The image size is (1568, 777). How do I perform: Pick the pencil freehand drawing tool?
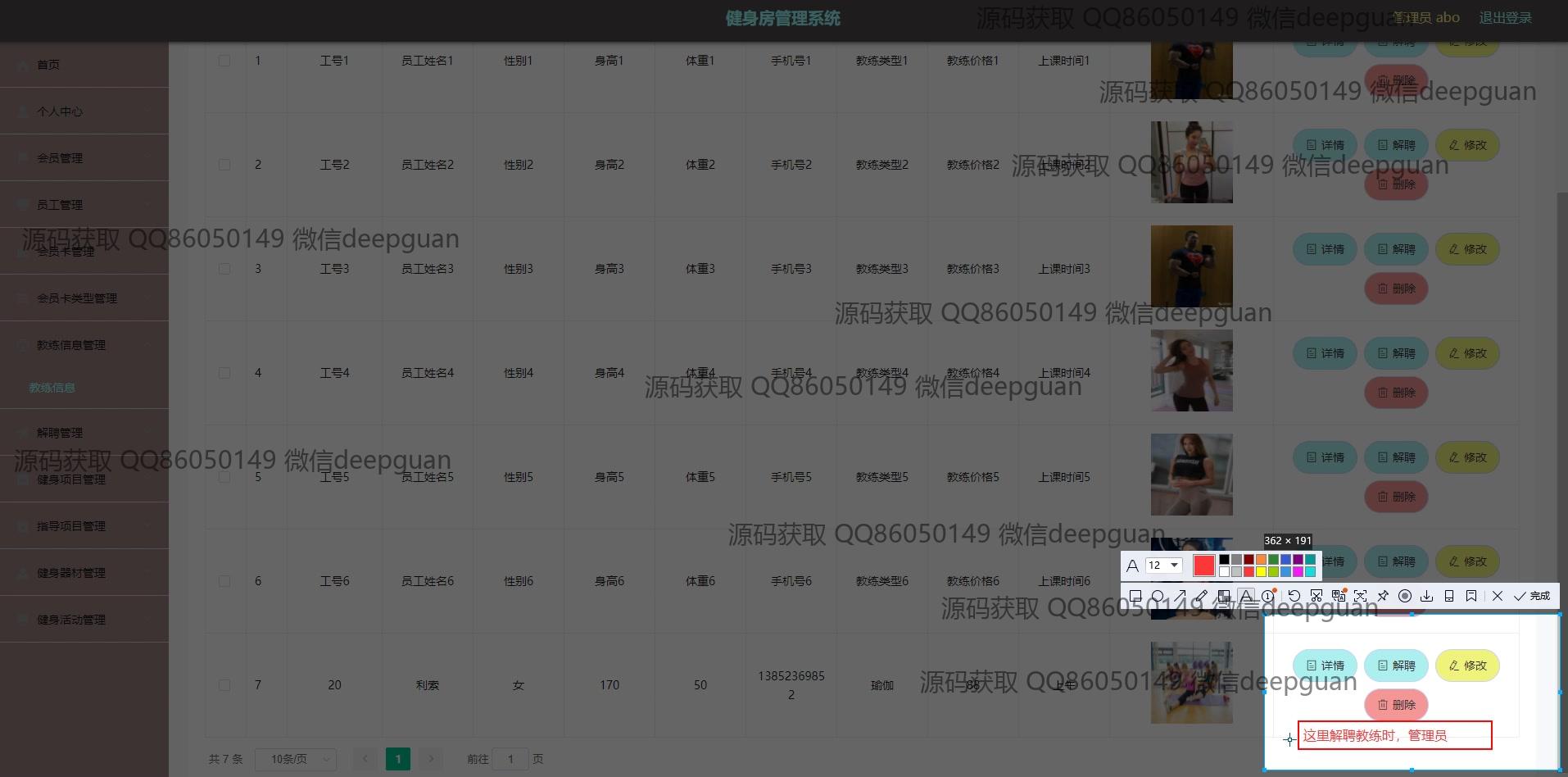tap(1202, 596)
